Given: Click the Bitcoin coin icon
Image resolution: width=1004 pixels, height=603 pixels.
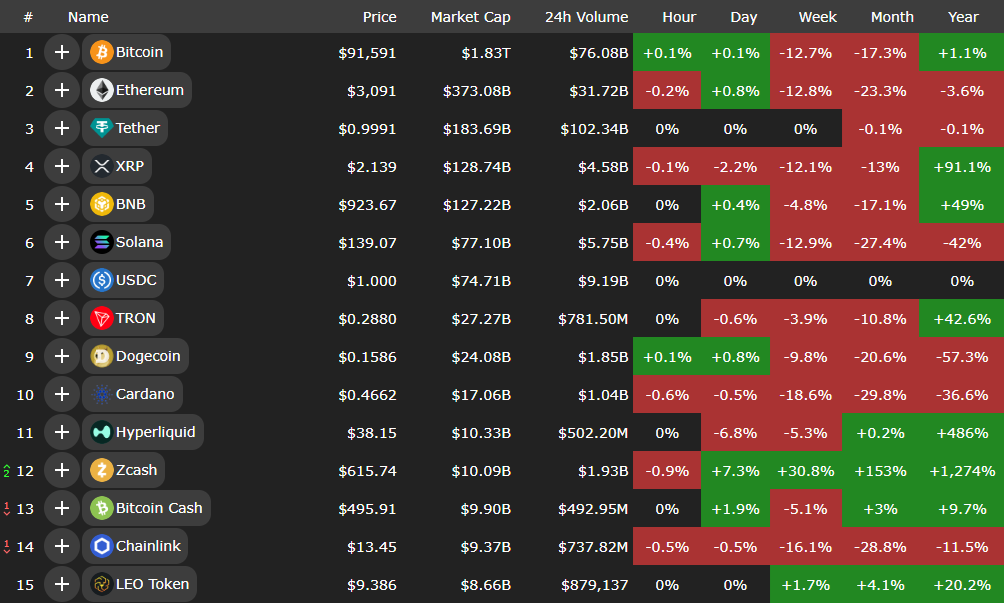Looking at the screenshot, I should click(101, 52).
